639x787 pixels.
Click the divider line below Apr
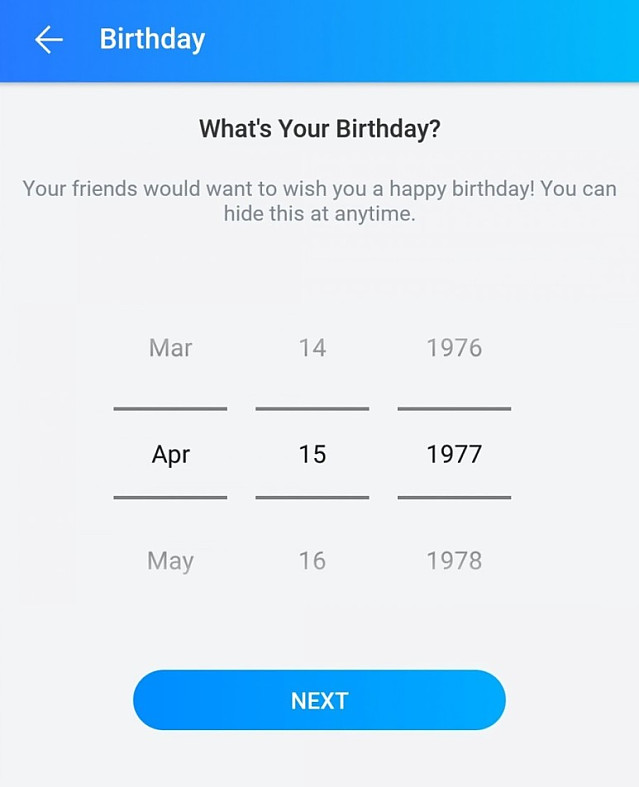pyautogui.click(x=170, y=497)
